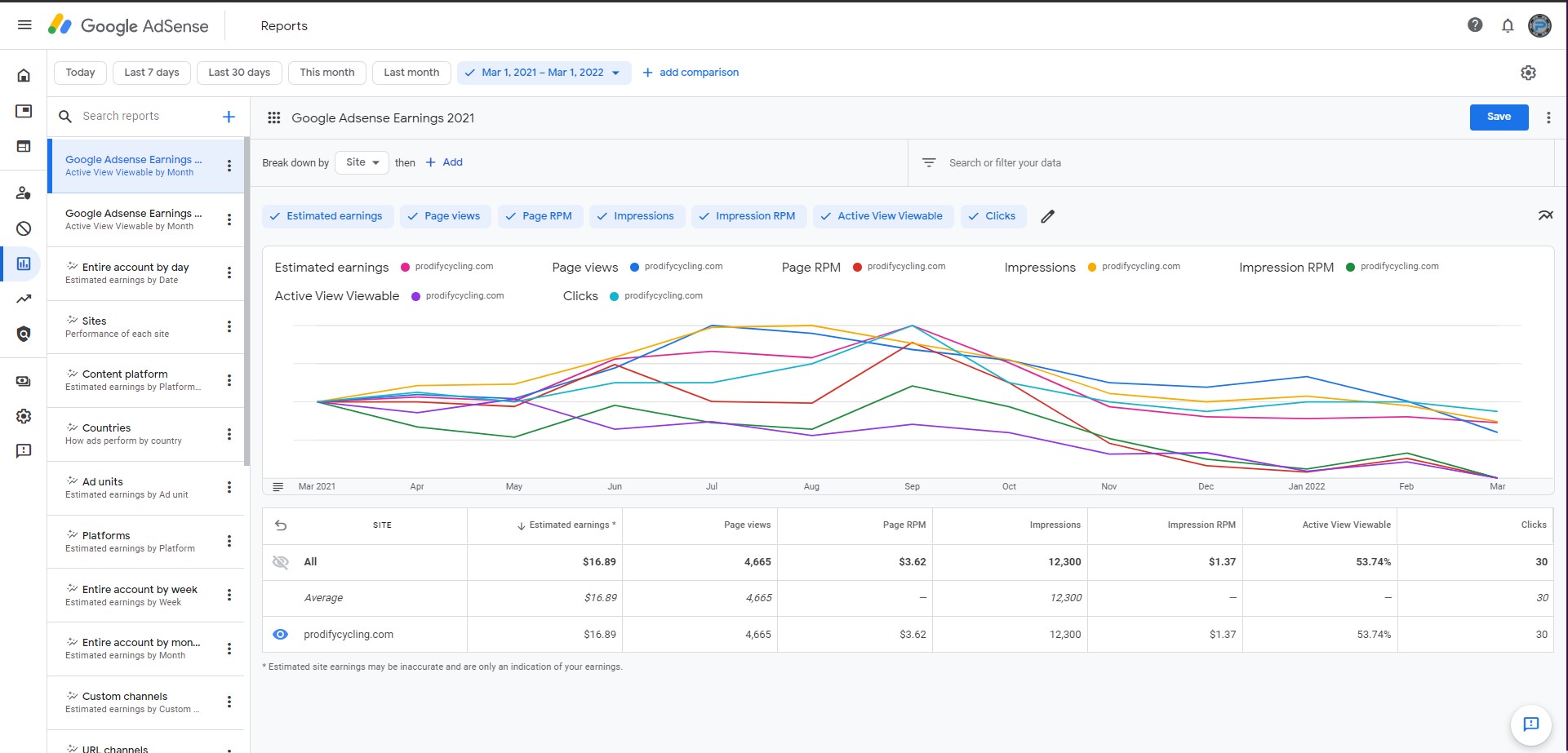Toggle visibility eye for prodifycycling.com row
Image resolution: width=1568 pixels, height=753 pixels.
pos(281,634)
